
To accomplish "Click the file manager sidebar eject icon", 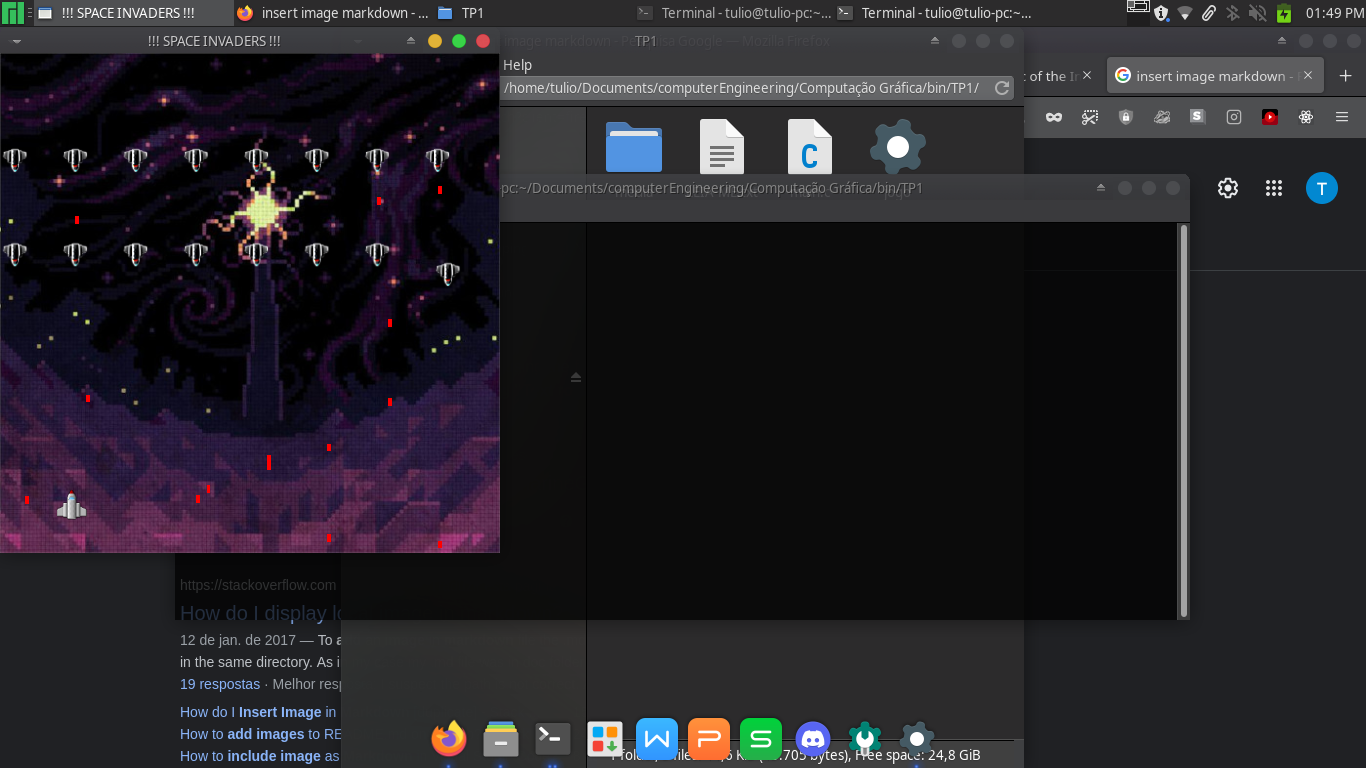I will (576, 377).
